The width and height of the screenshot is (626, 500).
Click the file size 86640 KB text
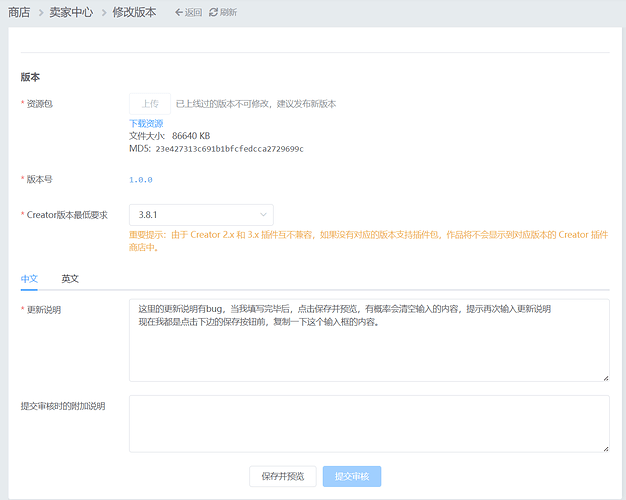pyautogui.click(x=191, y=136)
